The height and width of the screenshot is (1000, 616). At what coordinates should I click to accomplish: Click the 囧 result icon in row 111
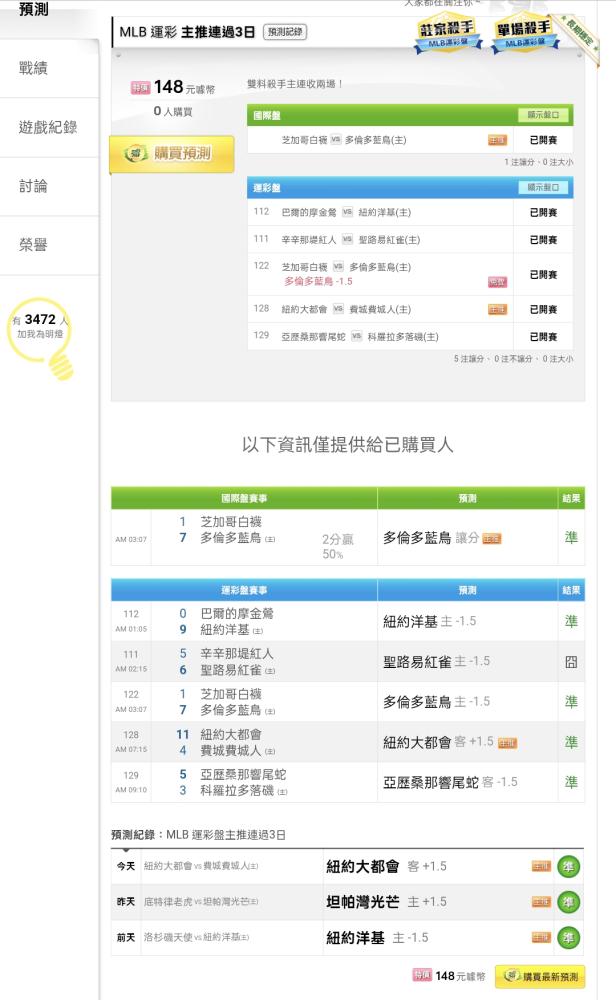(571, 662)
